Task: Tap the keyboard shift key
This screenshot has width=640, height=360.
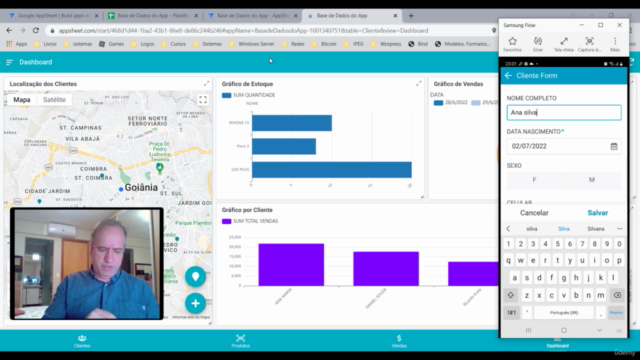Action: pyautogui.click(x=511, y=295)
